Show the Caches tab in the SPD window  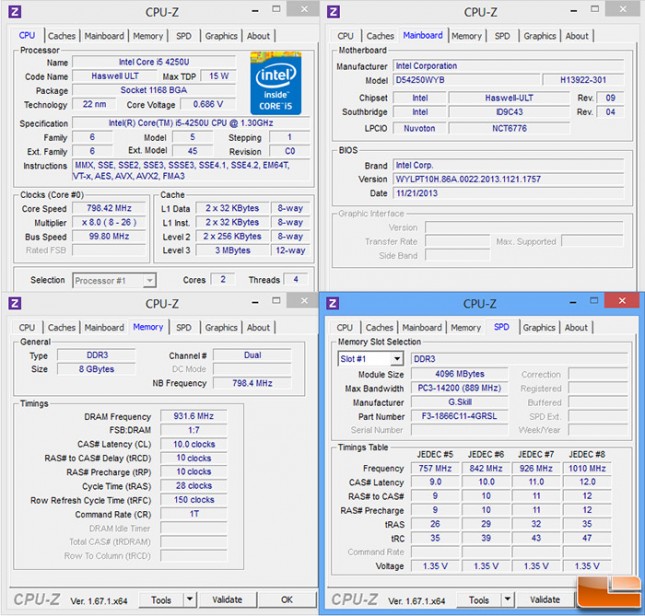coord(380,327)
